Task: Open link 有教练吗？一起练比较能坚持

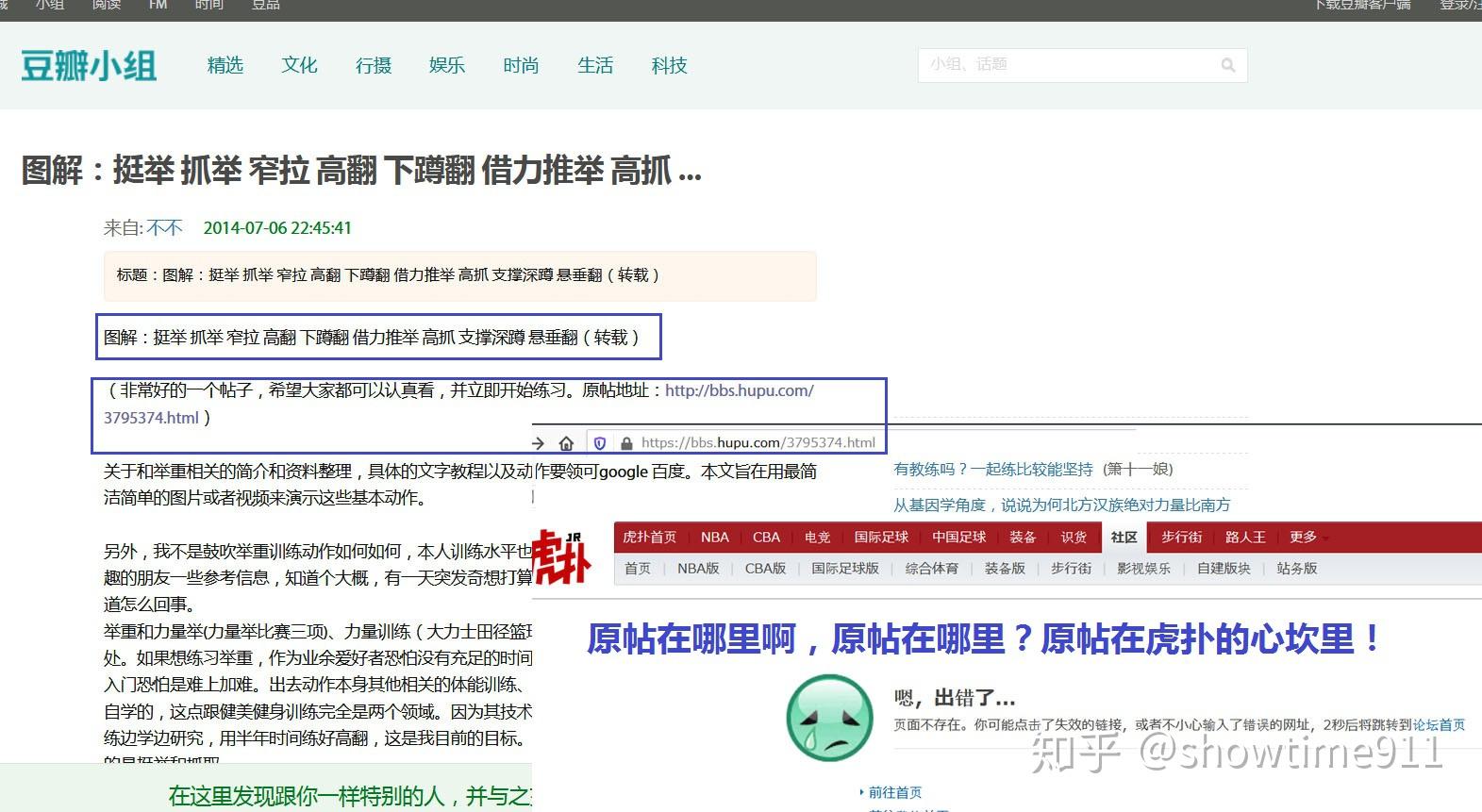Action: coord(993,469)
